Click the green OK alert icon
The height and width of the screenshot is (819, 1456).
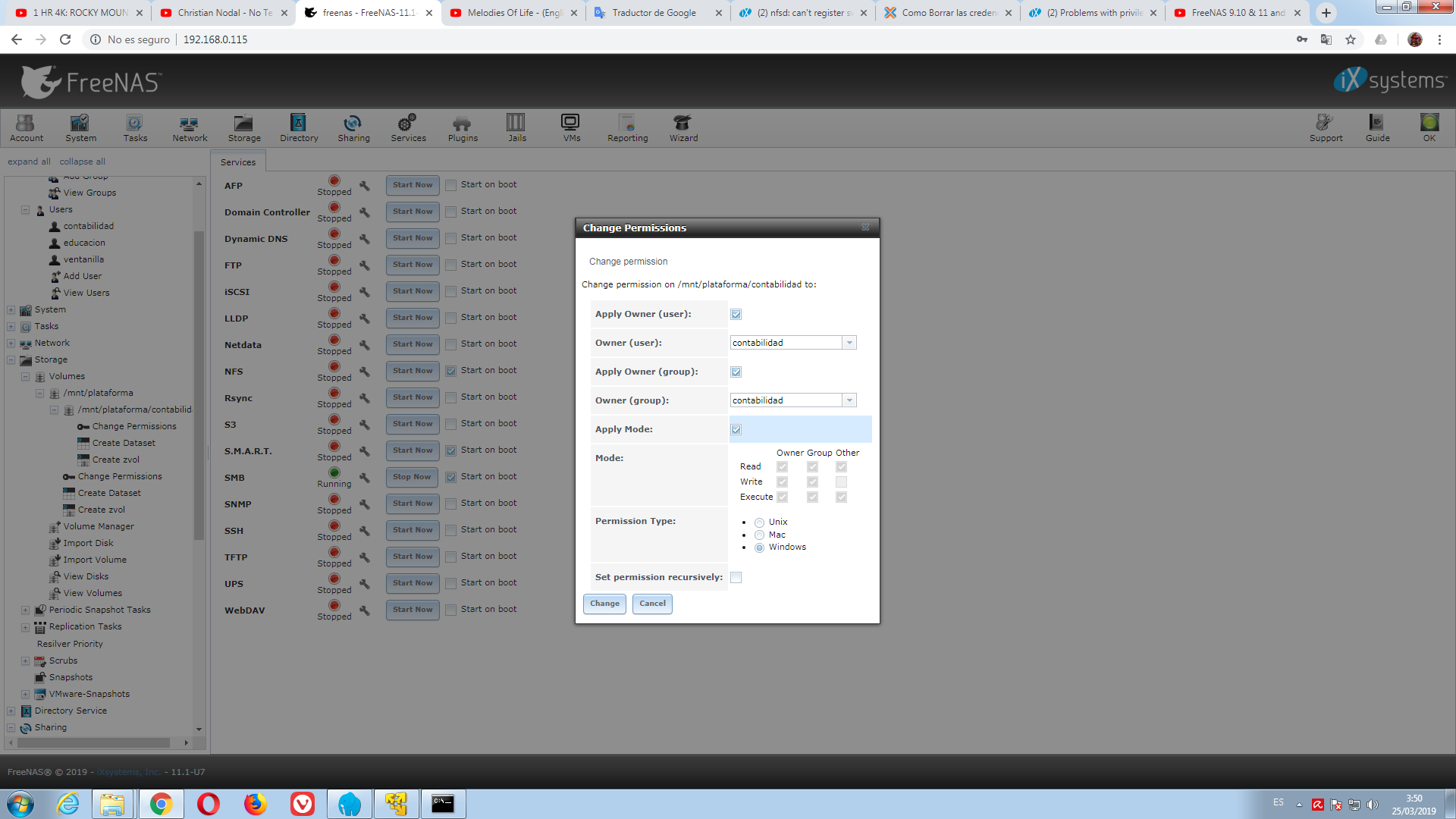coord(1429,127)
